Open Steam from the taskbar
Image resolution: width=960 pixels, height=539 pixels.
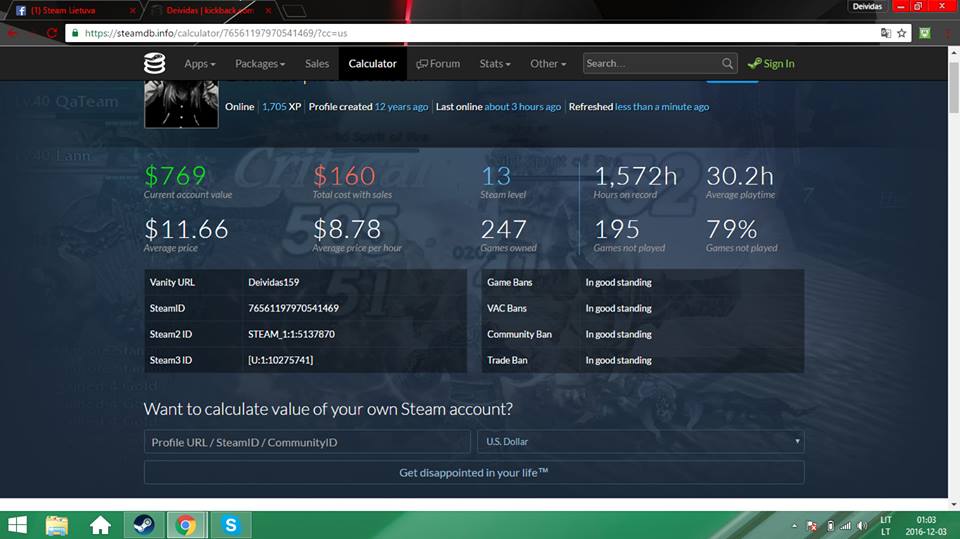(x=144, y=525)
